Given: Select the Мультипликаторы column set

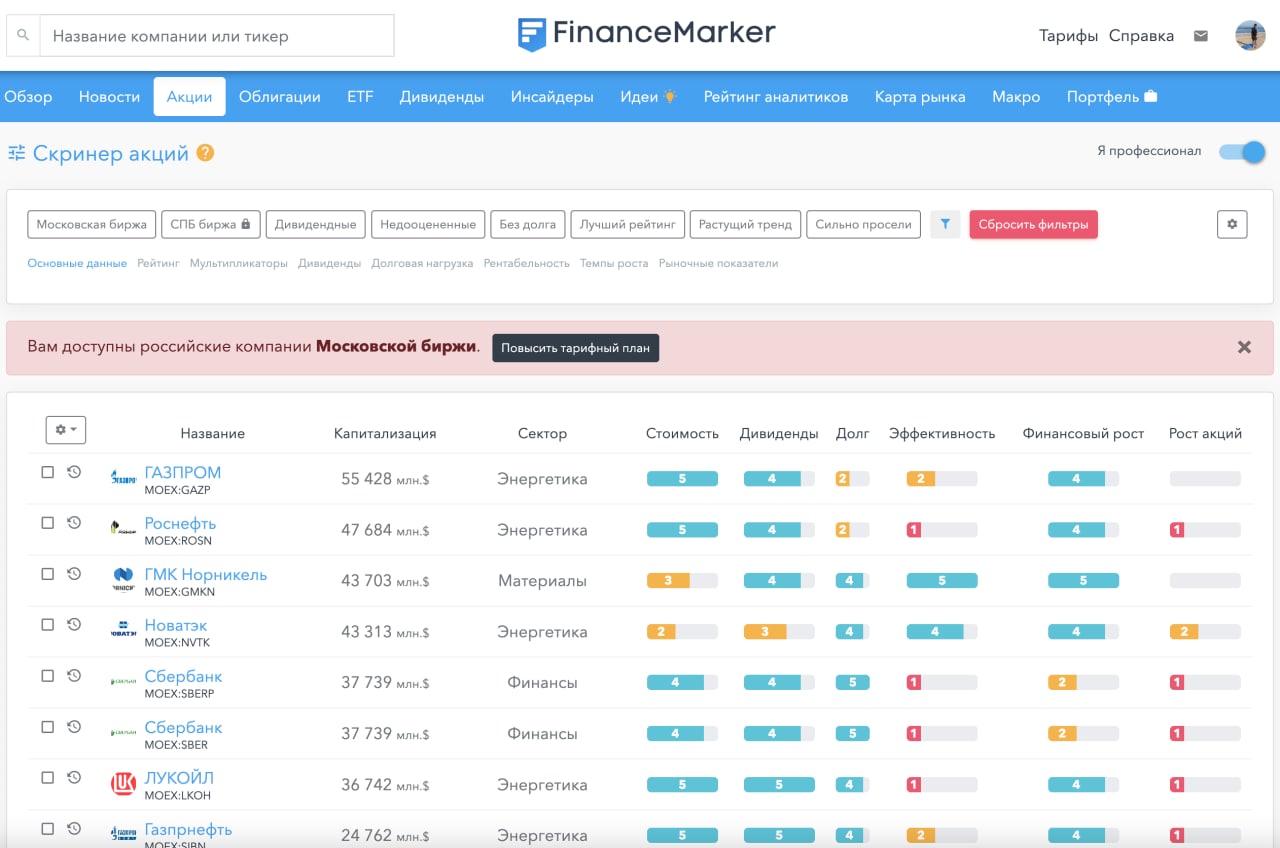Looking at the screenshot, I should point(239,263).
